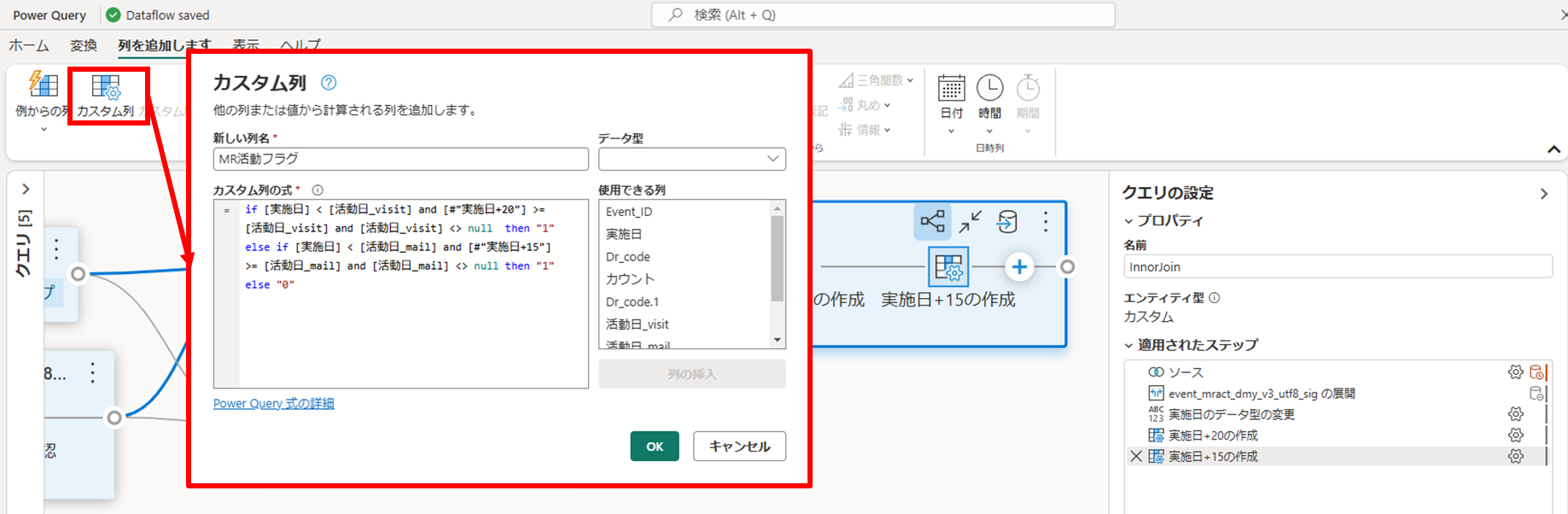Viewport: 1568px width, 514px height.
Task: Click the OK button
Action: pos(655,447)
